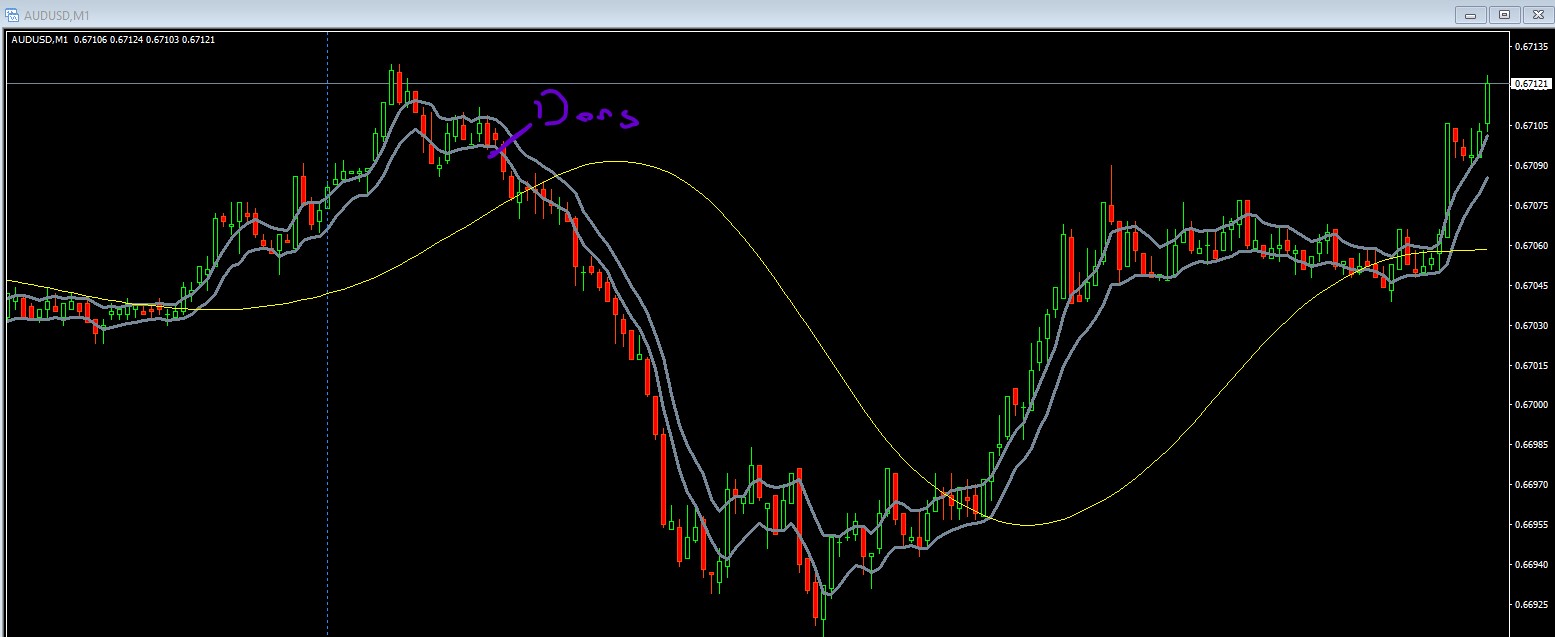Click the highlighted current price label 0.67121
The width and height of the screenshot is (1555, 637).
pos(1530,84)
